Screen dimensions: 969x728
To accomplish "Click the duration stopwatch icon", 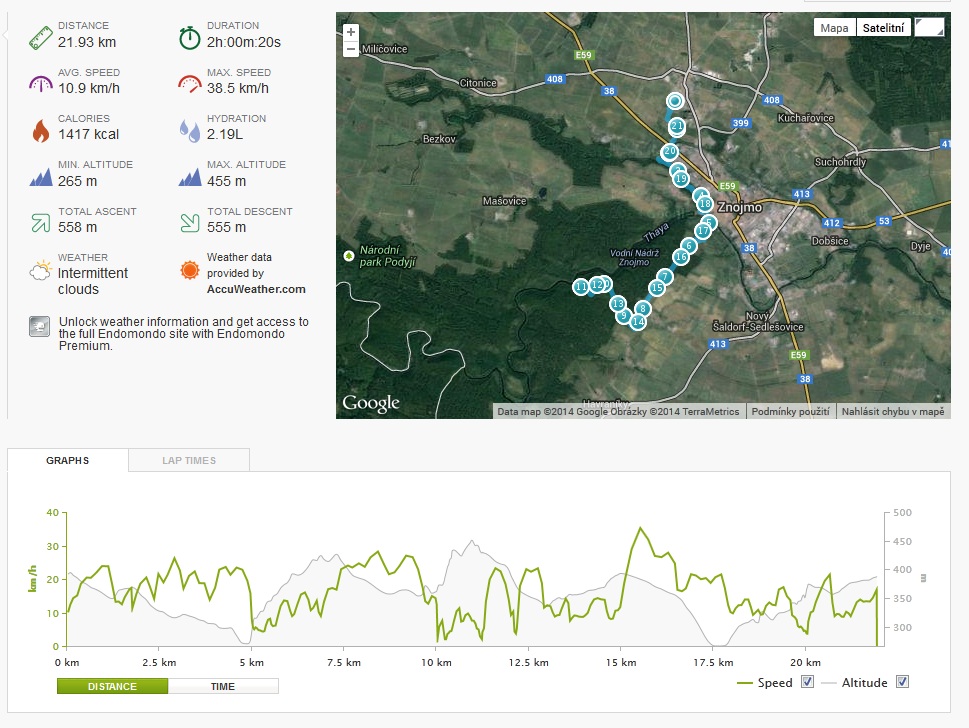I will tap(190, 38).
